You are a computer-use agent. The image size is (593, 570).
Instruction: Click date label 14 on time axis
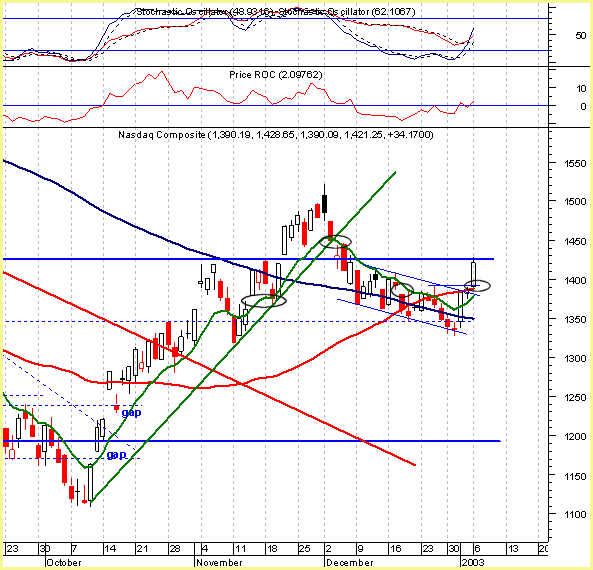pyautogui.click(x=110, y=548)
